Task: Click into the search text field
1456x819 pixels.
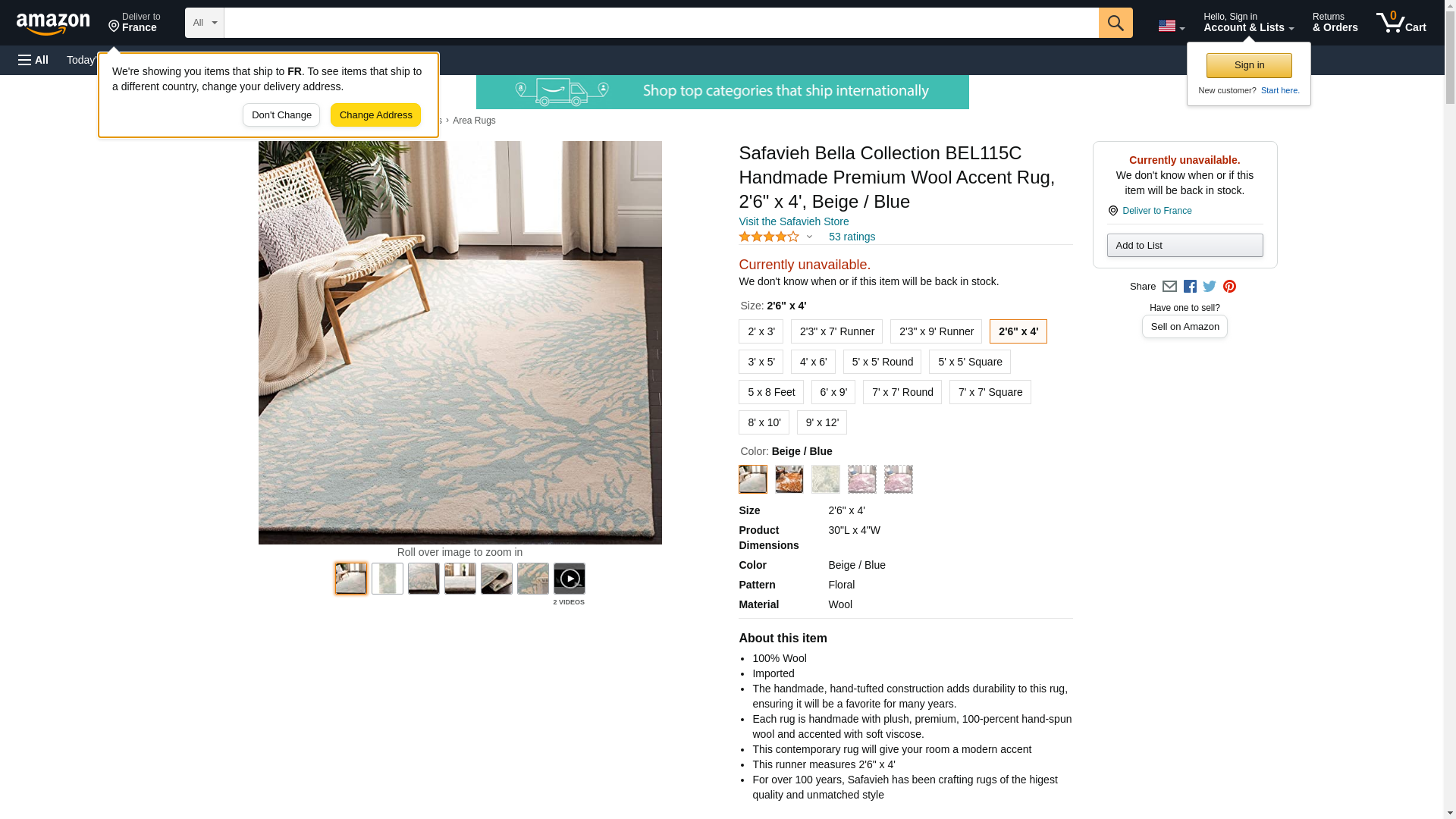Action: click(661, 23)
